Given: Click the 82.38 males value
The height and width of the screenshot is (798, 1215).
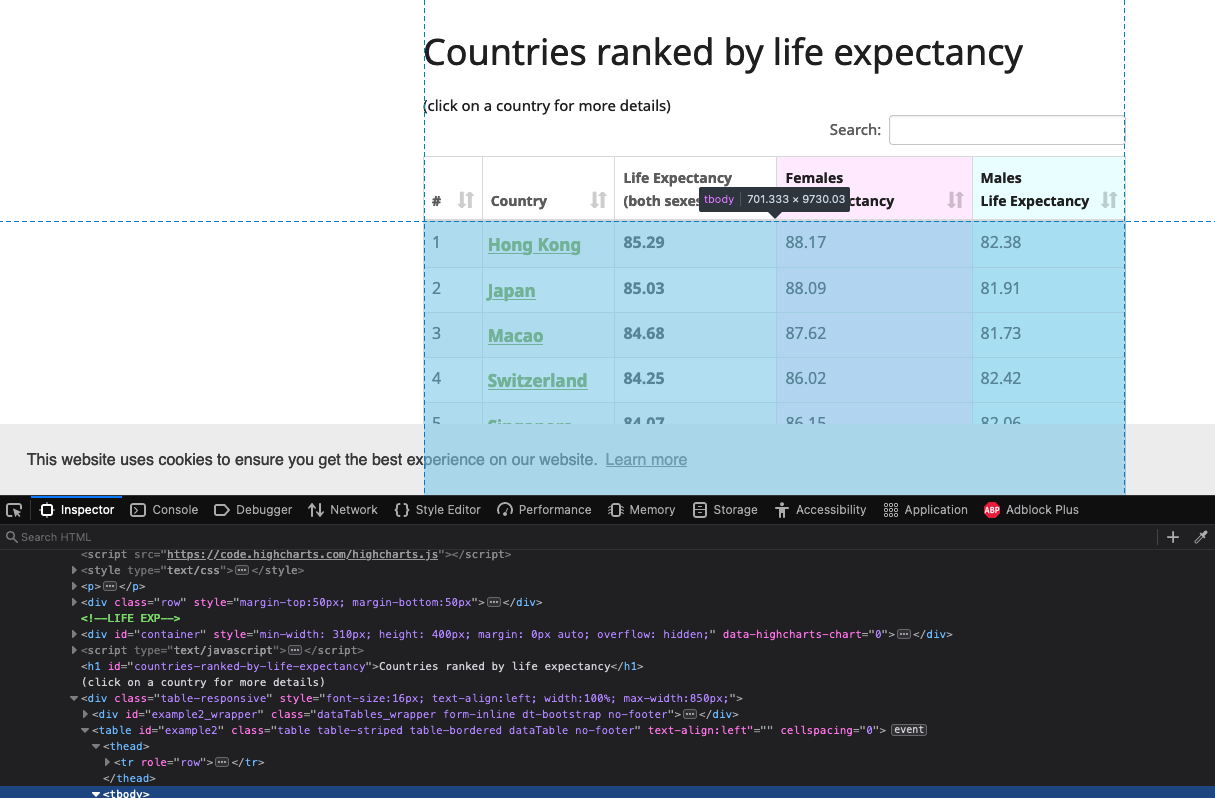Looking at the screenshot, I should pyautogui.click(x=1001, y=242).
